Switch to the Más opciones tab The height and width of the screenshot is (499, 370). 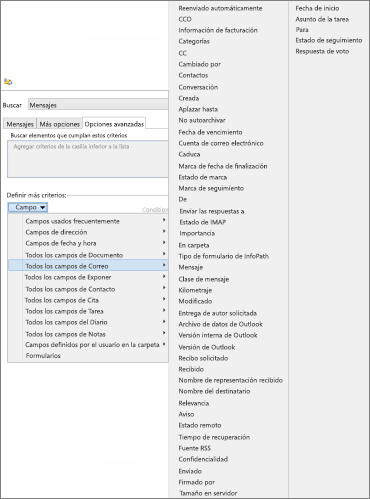click(x=59, y=124)
